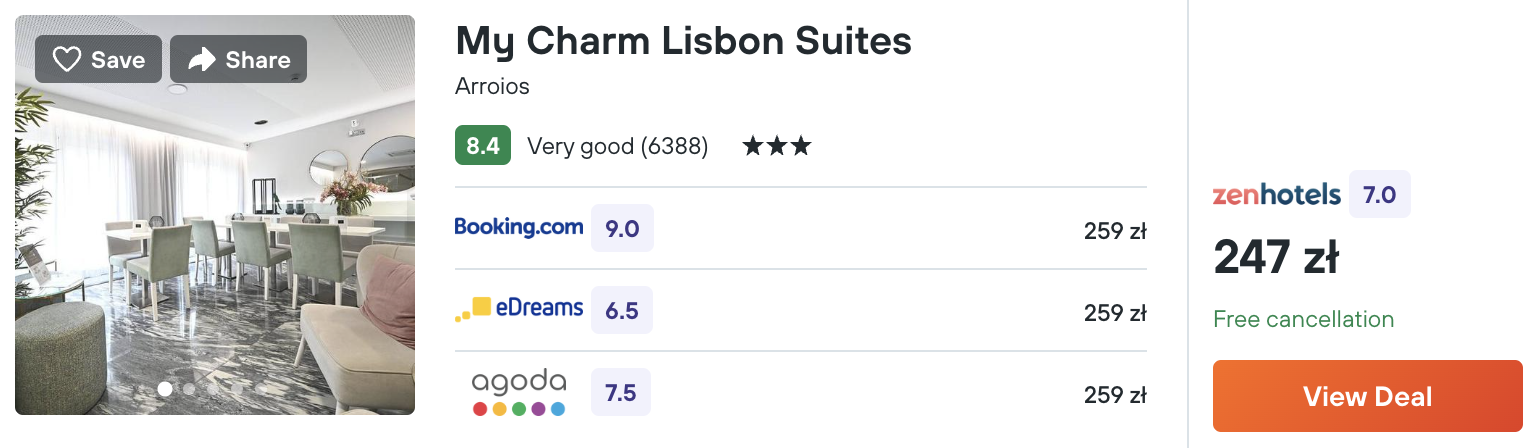Click the agoda 7.5 score badge
The height and width of the screenshot is (448, 1540).
click(621, 393)
